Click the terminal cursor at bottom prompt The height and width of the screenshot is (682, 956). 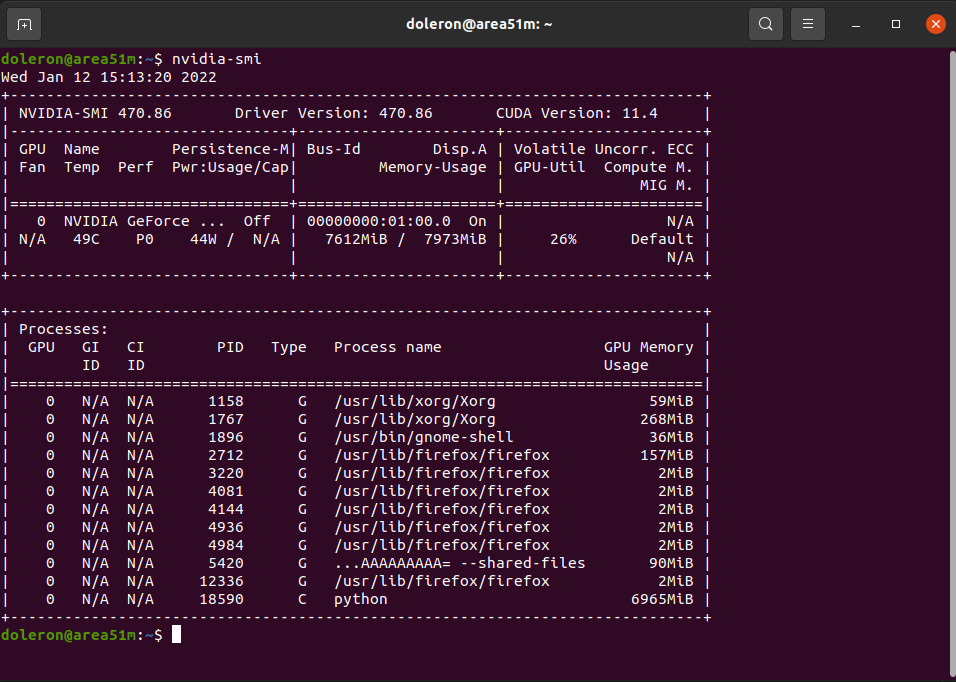176,634
